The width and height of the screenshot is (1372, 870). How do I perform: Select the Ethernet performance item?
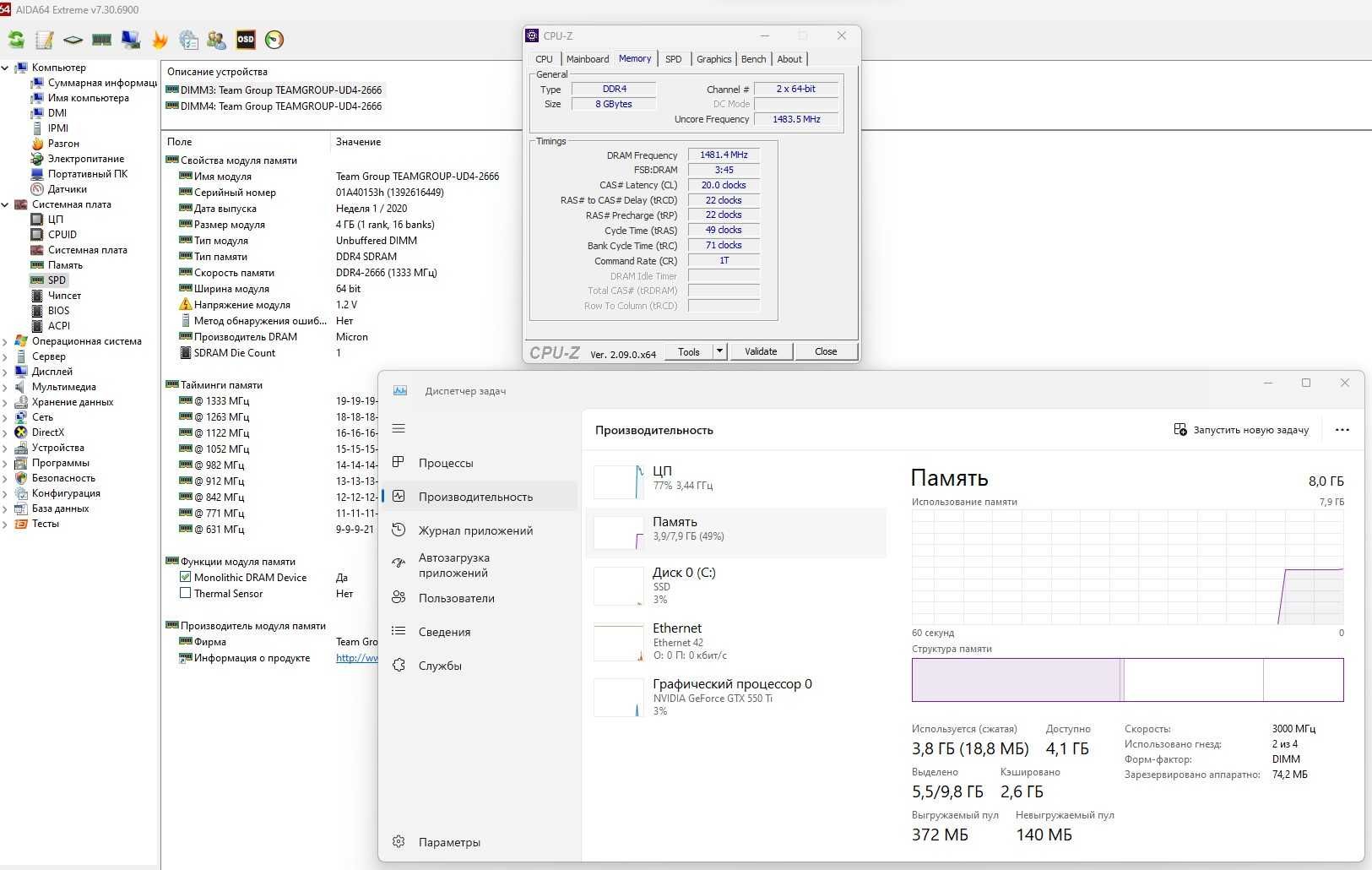click(735, 641)
